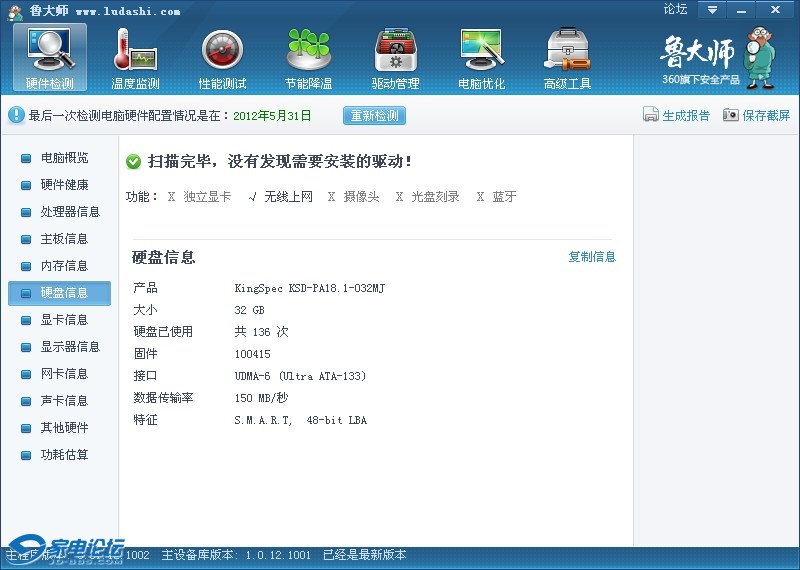Select 显卡信息 in the sidebar
The width and height of the screenshot is (800, 570).
pos(64,320)
